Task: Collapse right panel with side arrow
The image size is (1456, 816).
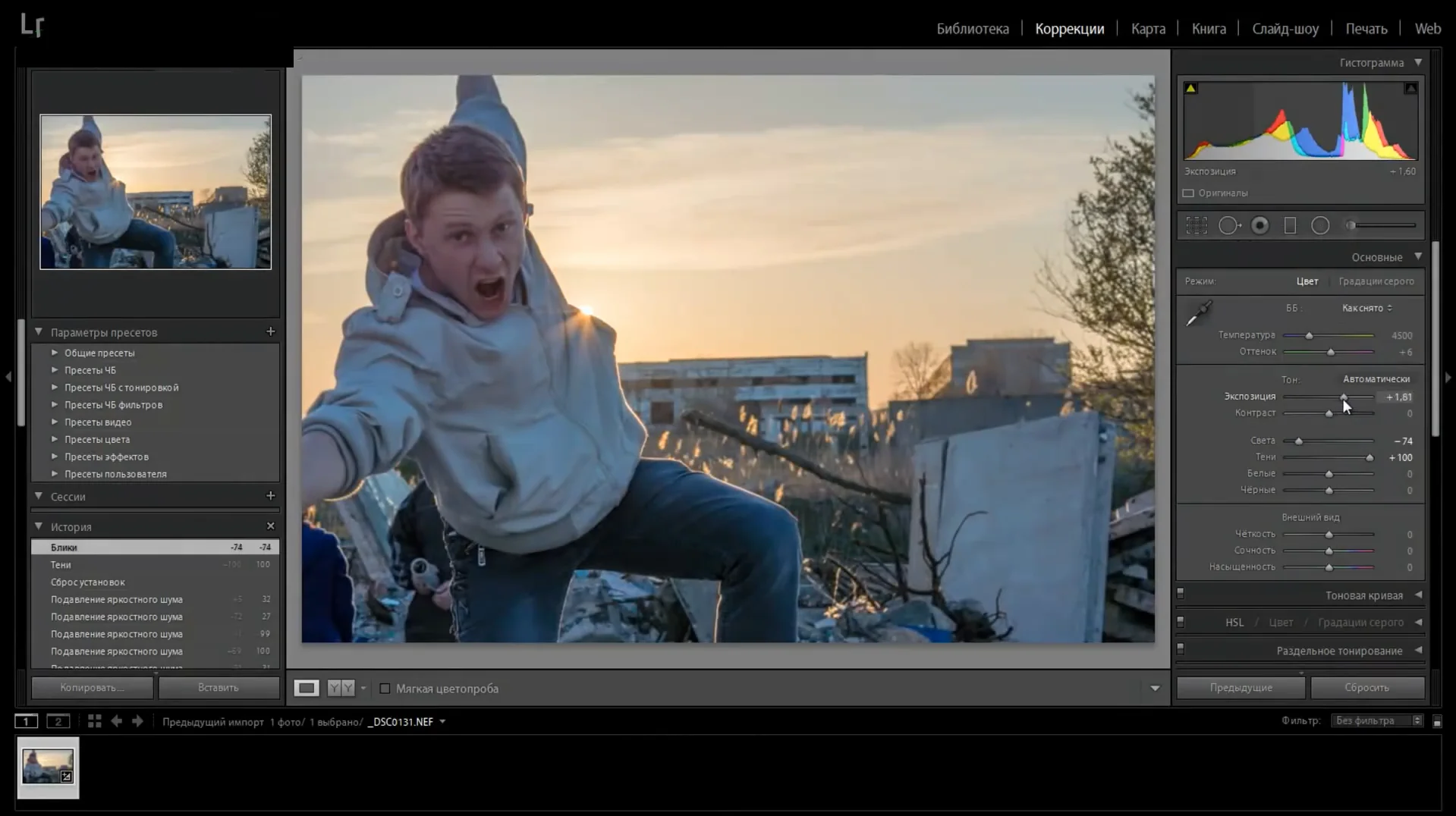Action: (1448, 377)
